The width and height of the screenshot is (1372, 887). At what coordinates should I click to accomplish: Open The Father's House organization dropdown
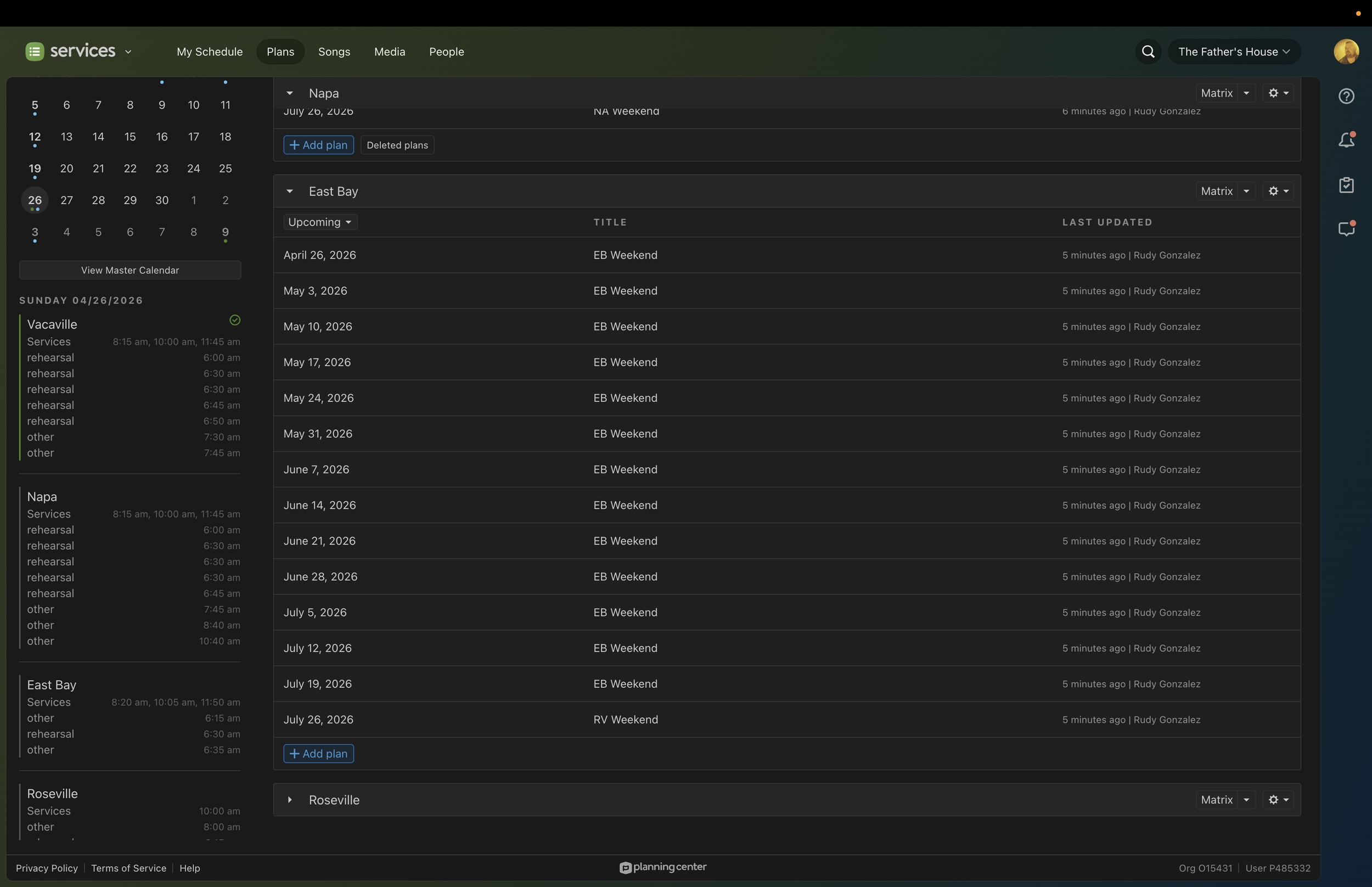pos(1234,52)
